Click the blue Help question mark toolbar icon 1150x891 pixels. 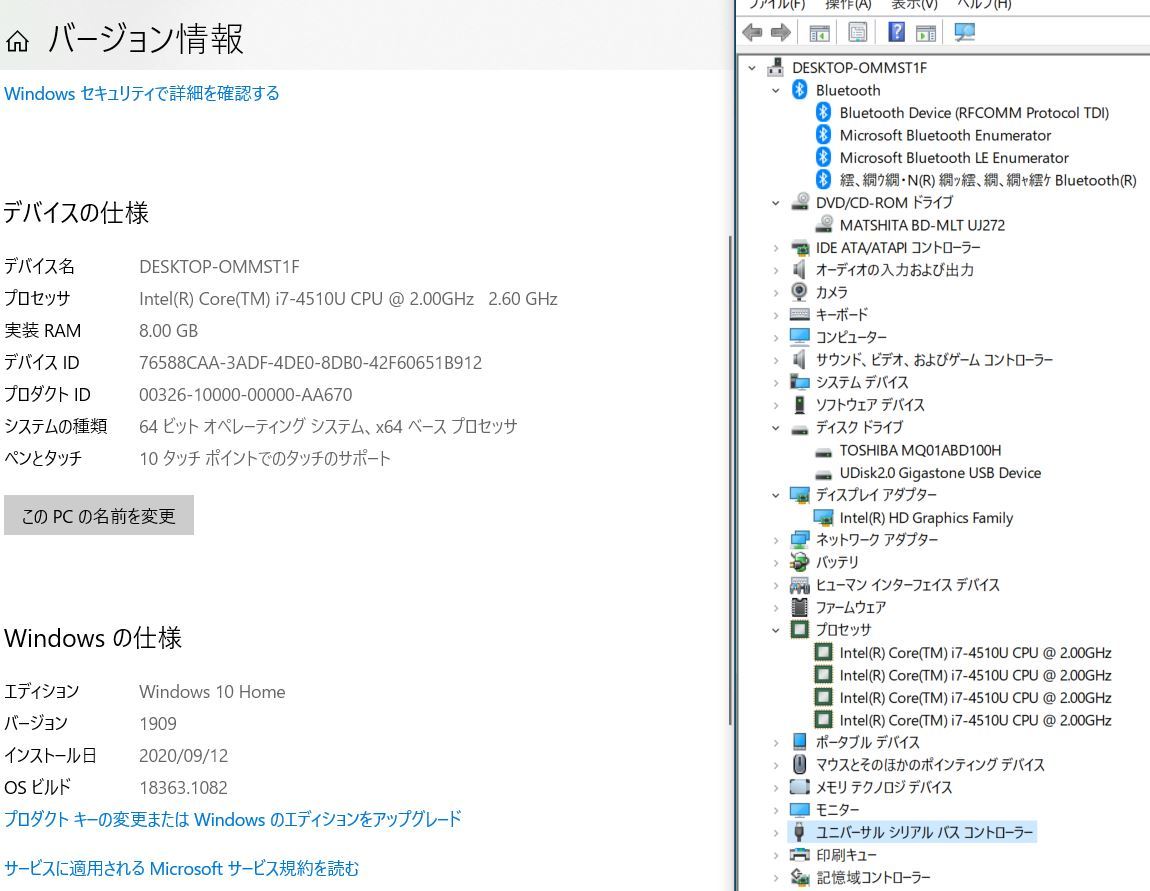click(896, 32)
